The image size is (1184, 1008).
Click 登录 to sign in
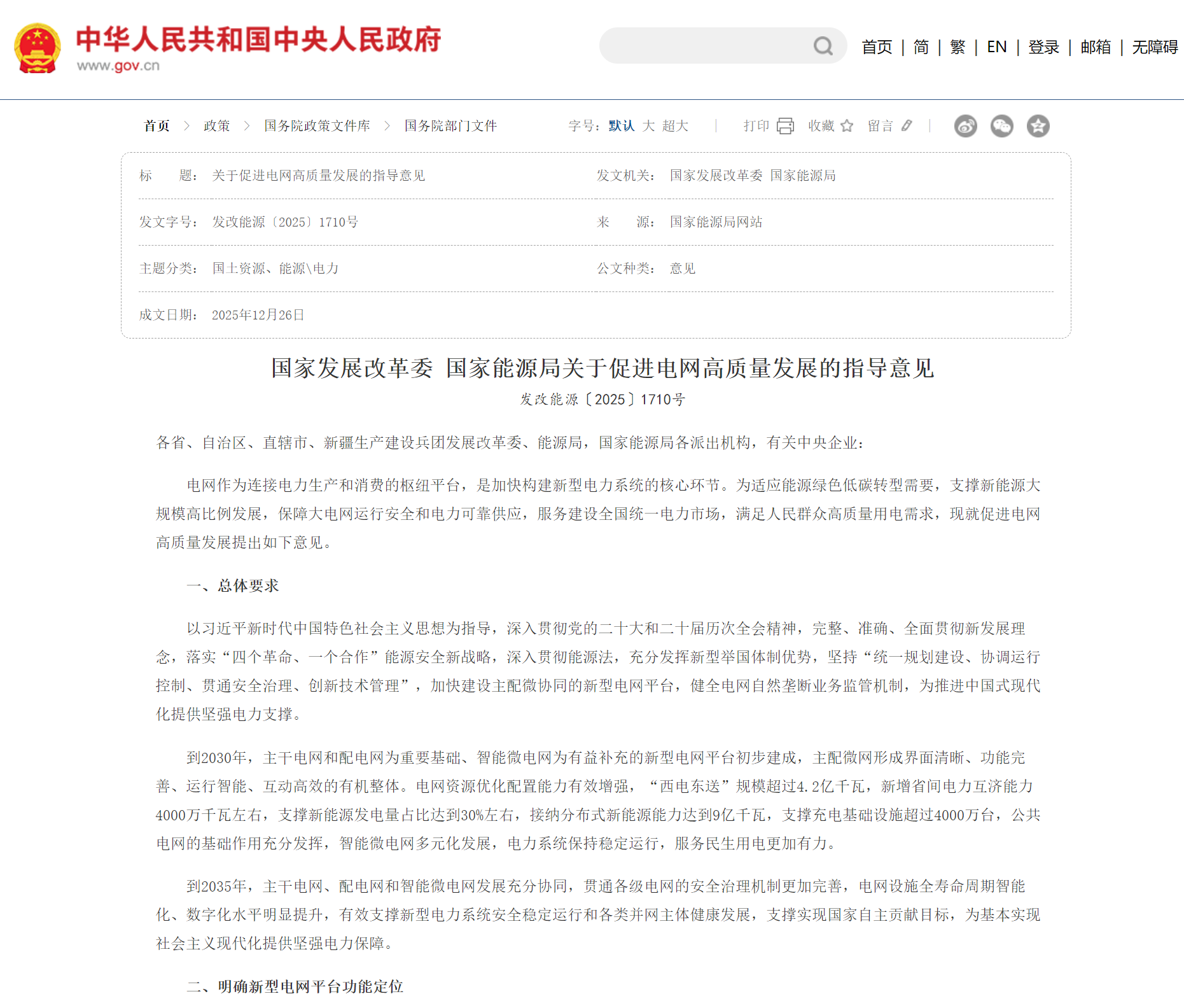point(1043,47)
